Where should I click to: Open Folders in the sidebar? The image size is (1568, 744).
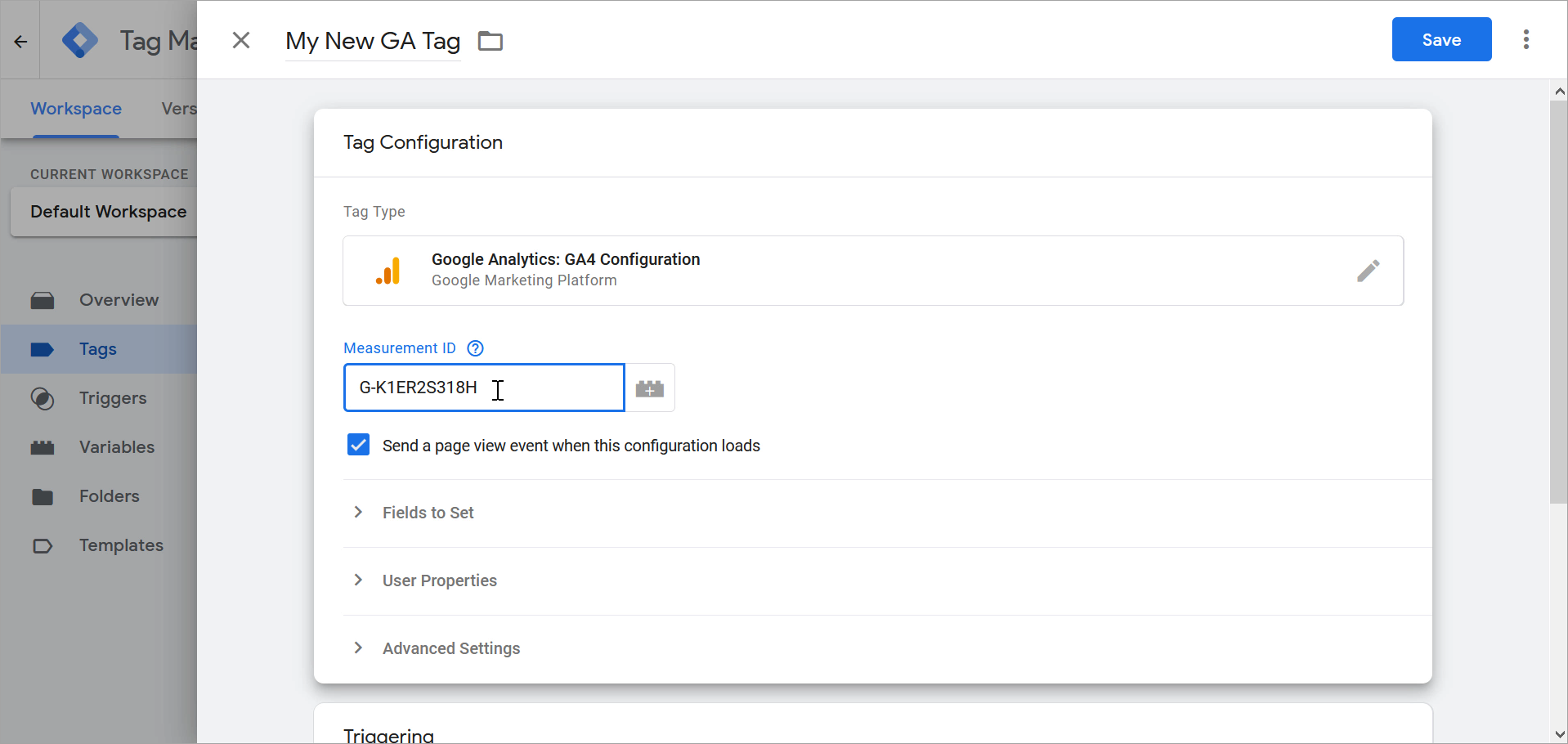(99, 496)
